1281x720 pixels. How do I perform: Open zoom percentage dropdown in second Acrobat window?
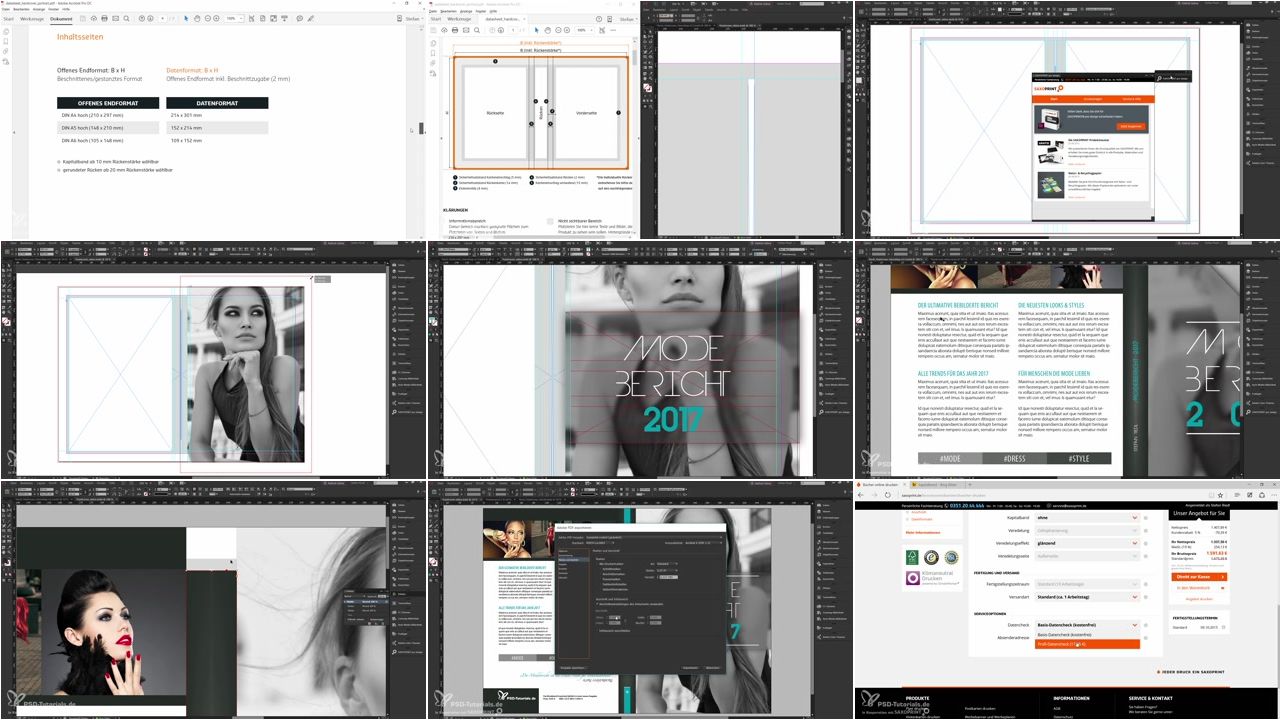click(x=585, y=30)
